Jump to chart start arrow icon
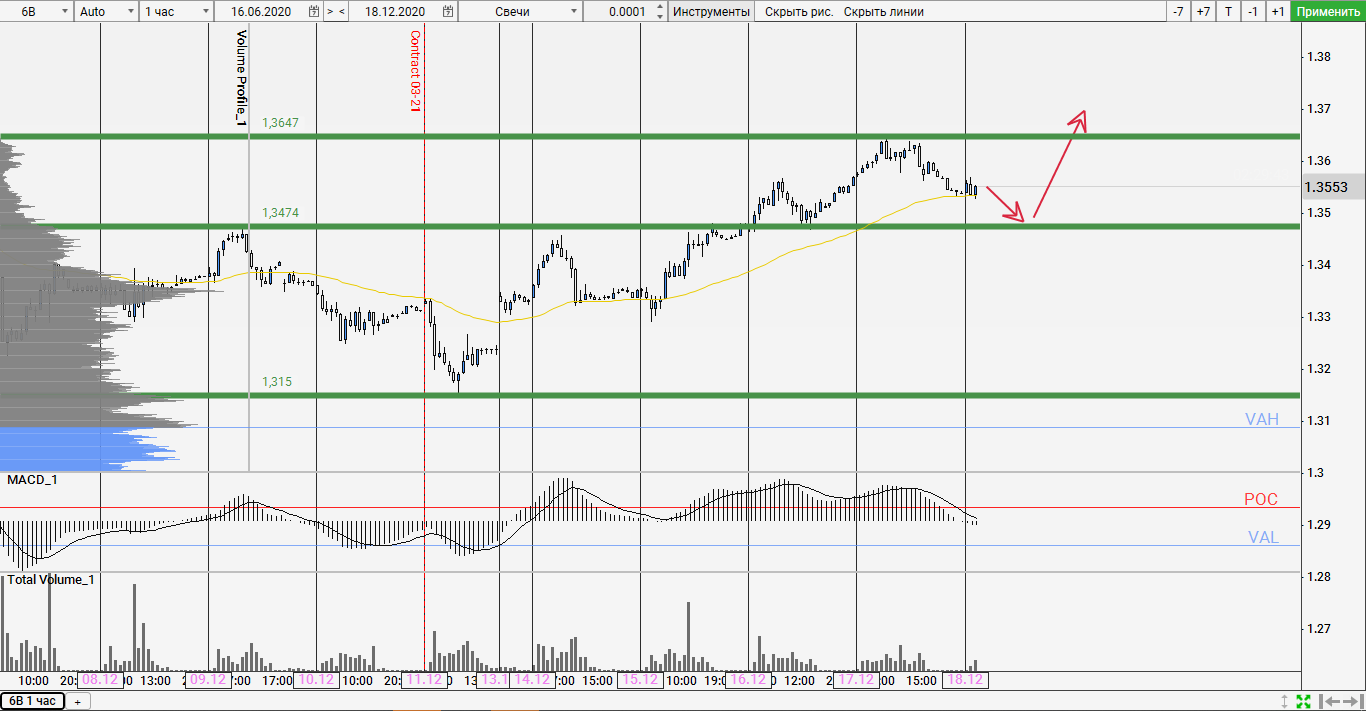Screen dimensions: 1366x711 (x=1328, y=702)
